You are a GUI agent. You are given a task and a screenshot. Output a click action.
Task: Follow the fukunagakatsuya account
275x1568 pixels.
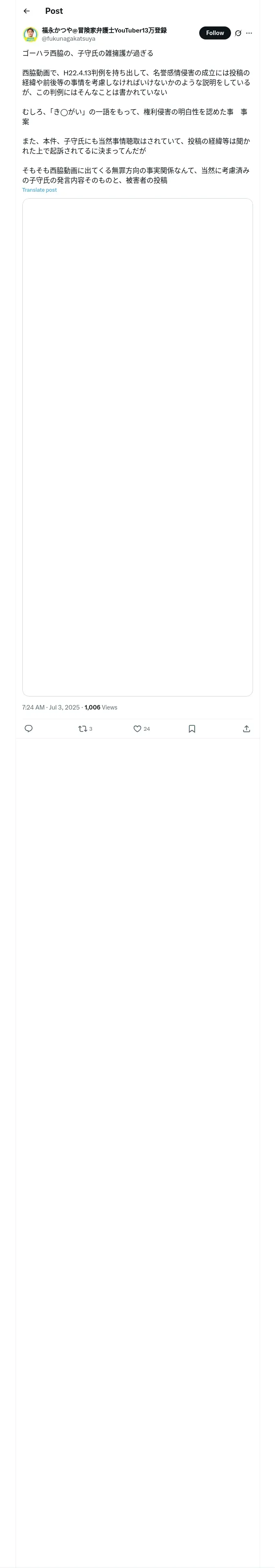pos(215,33)
